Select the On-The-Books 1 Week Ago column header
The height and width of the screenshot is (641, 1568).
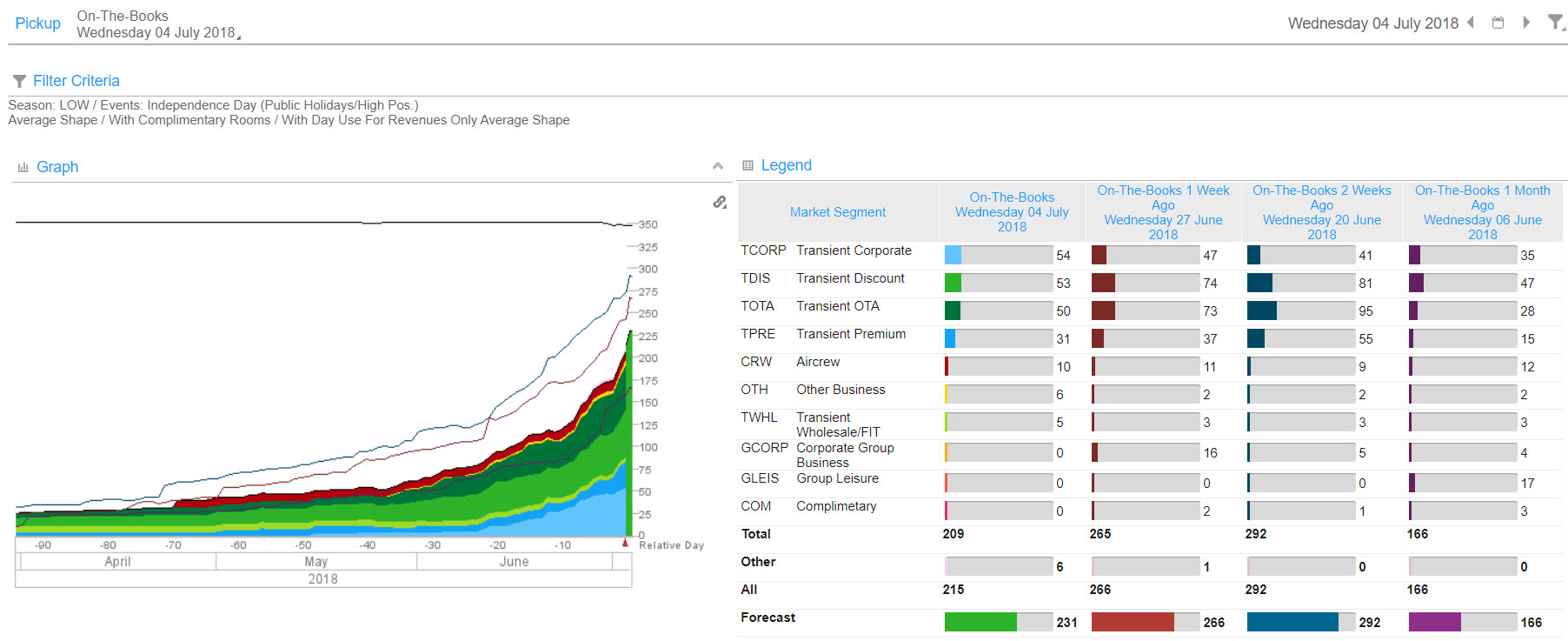[x=1163, y=212]
